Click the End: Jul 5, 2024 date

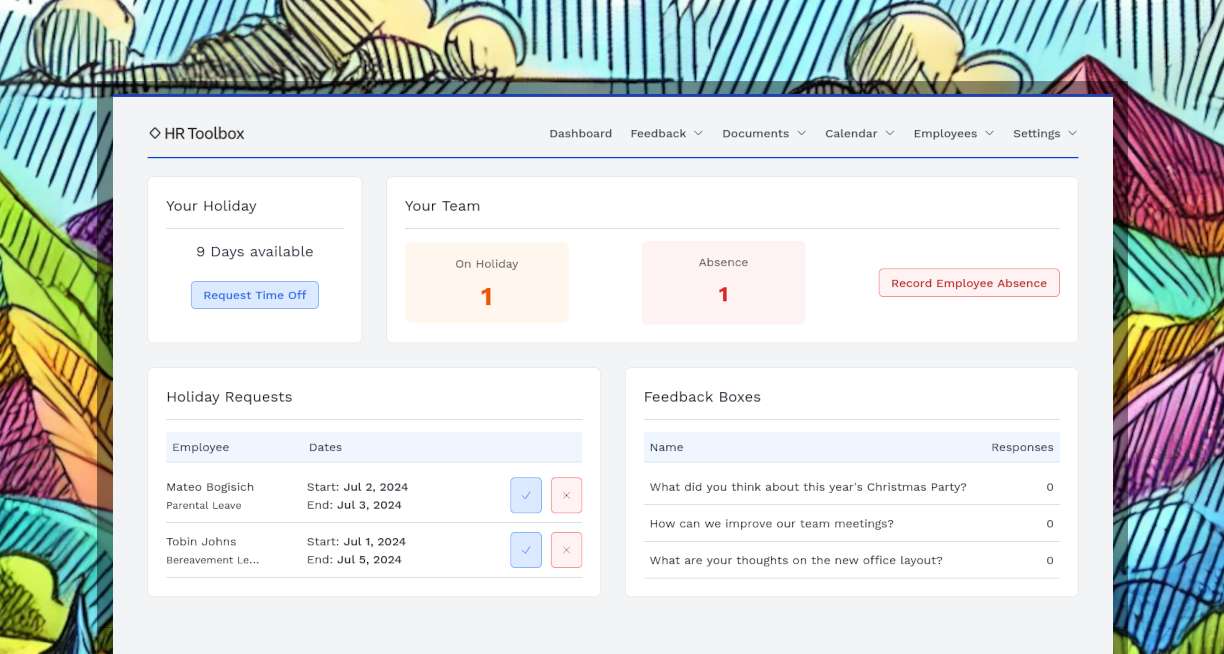354,560
